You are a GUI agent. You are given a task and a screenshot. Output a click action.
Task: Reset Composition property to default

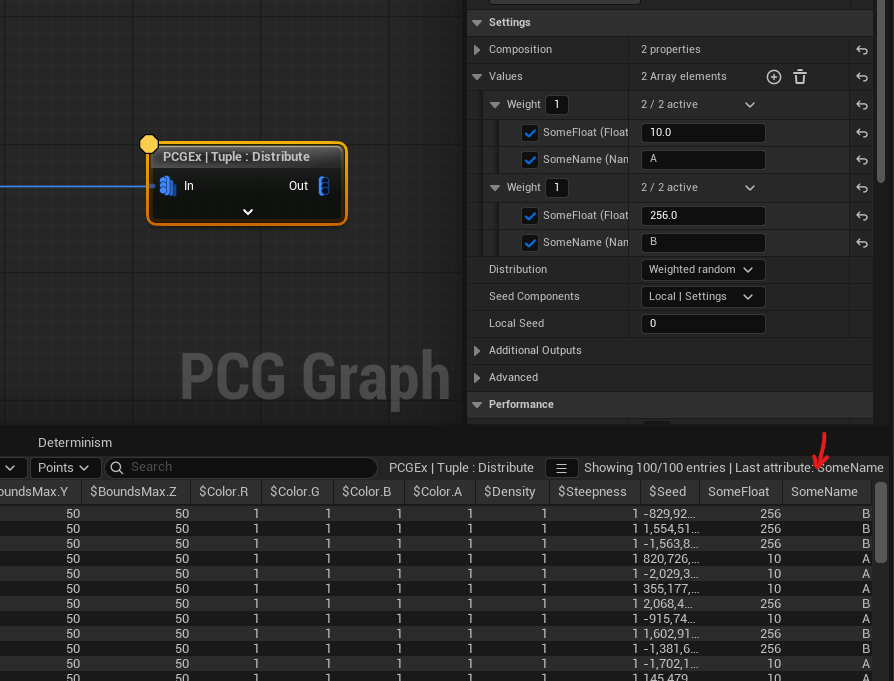(x=862, y=50)
